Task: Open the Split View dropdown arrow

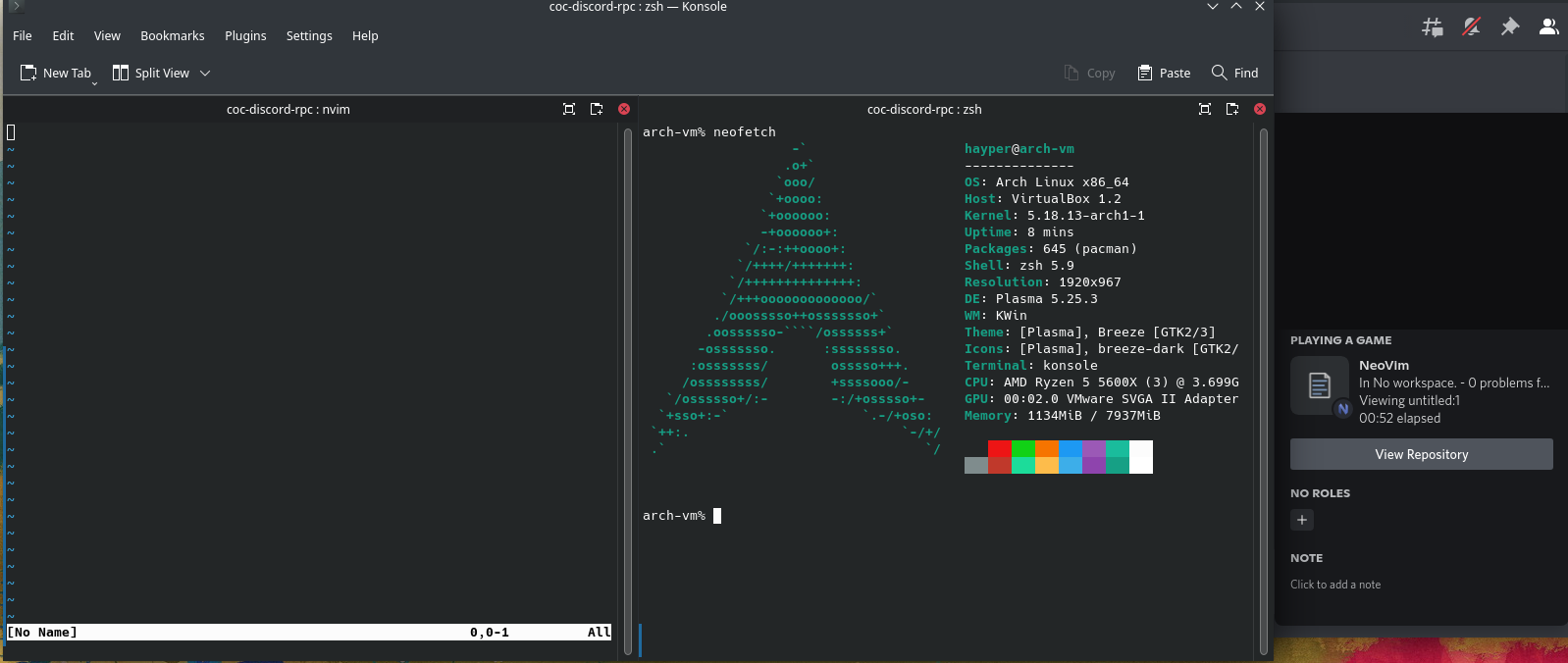Action: [x=205, y=73]
